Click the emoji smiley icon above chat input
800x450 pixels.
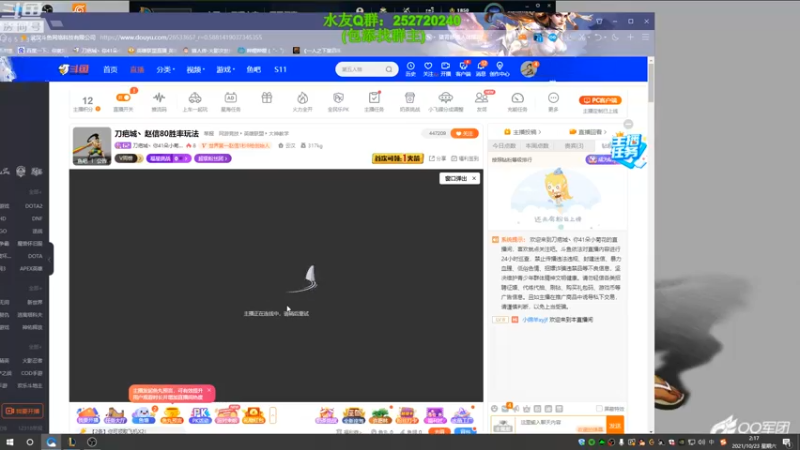pyautogui.click(x=494, y=409)
